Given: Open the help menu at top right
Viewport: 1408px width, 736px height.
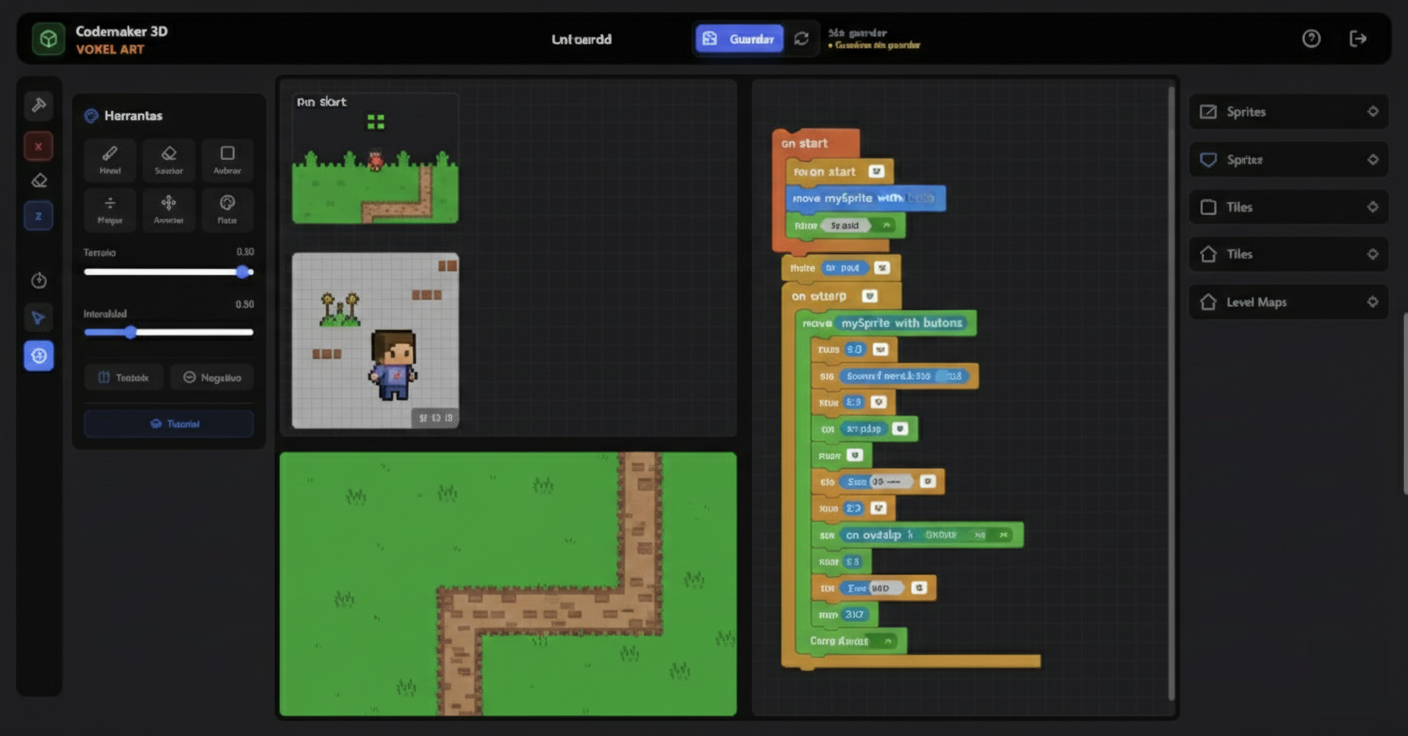Looking at the screenshot, I should [x=1311, y=38].
